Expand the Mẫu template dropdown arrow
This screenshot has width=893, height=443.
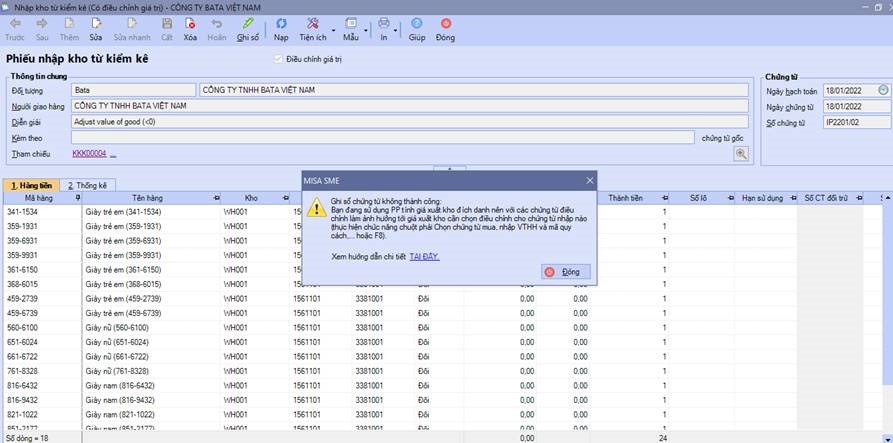click(x=366, y=29)
